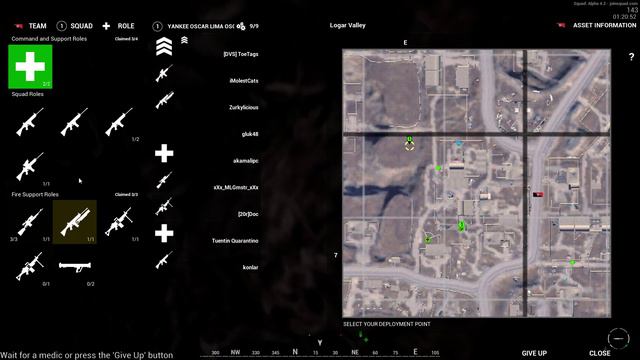The height and width of the screenshot is (360, 640).
Task: Select player [DVS] ToeTags
Action: 241,54
